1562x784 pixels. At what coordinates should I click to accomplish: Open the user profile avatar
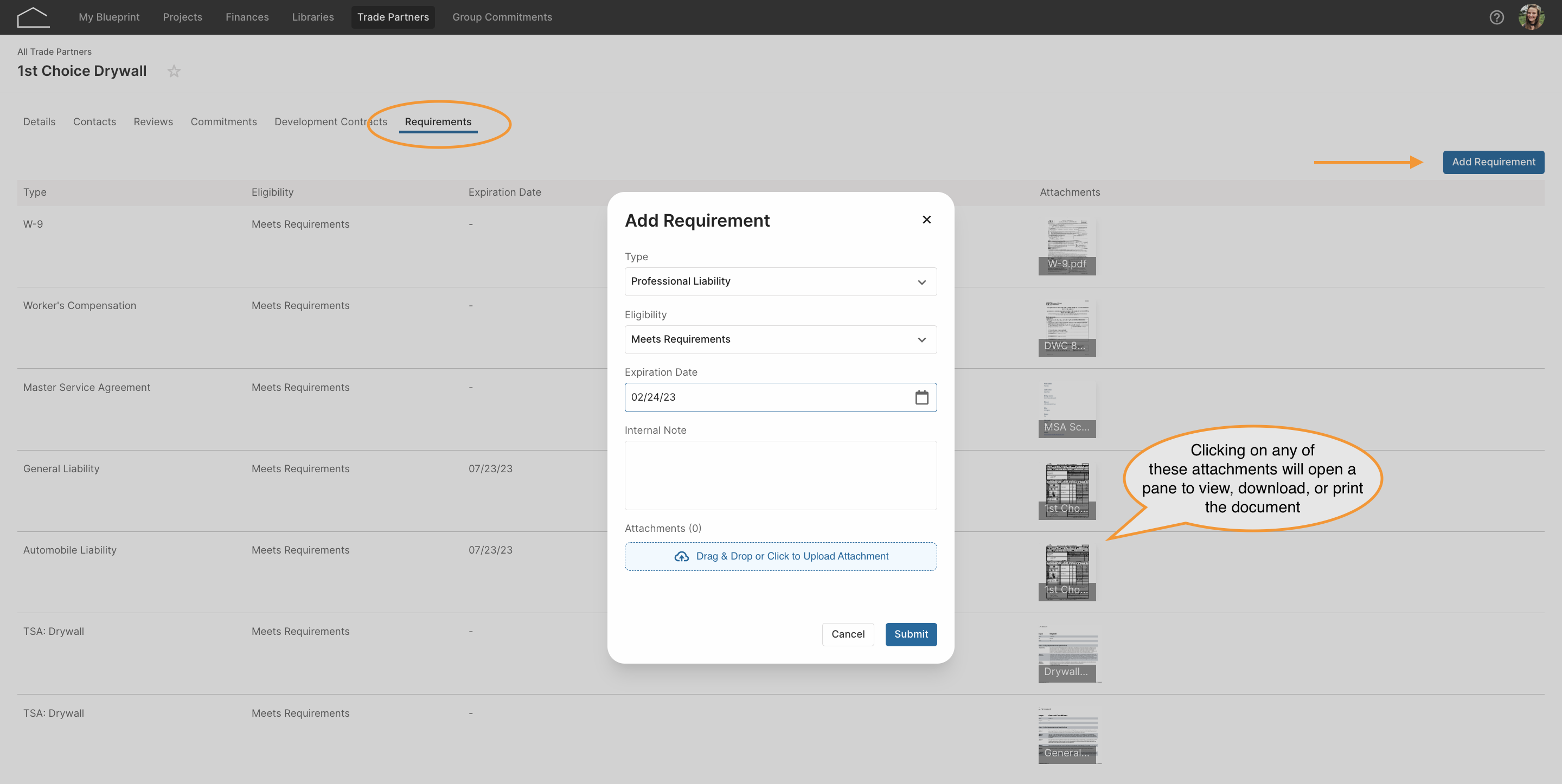(x=1532, y=17)
